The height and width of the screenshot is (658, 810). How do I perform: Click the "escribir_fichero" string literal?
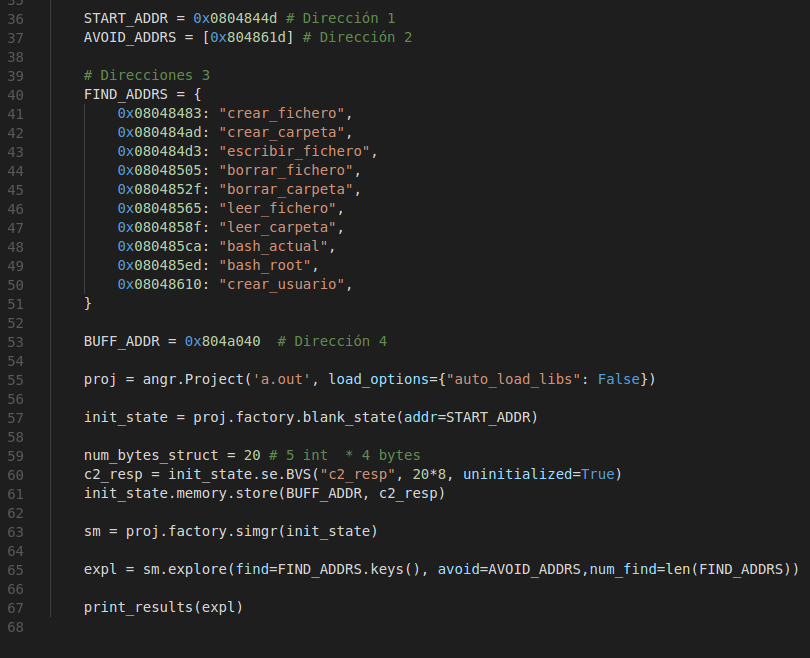pyautogui.click(x=294, y=151)
